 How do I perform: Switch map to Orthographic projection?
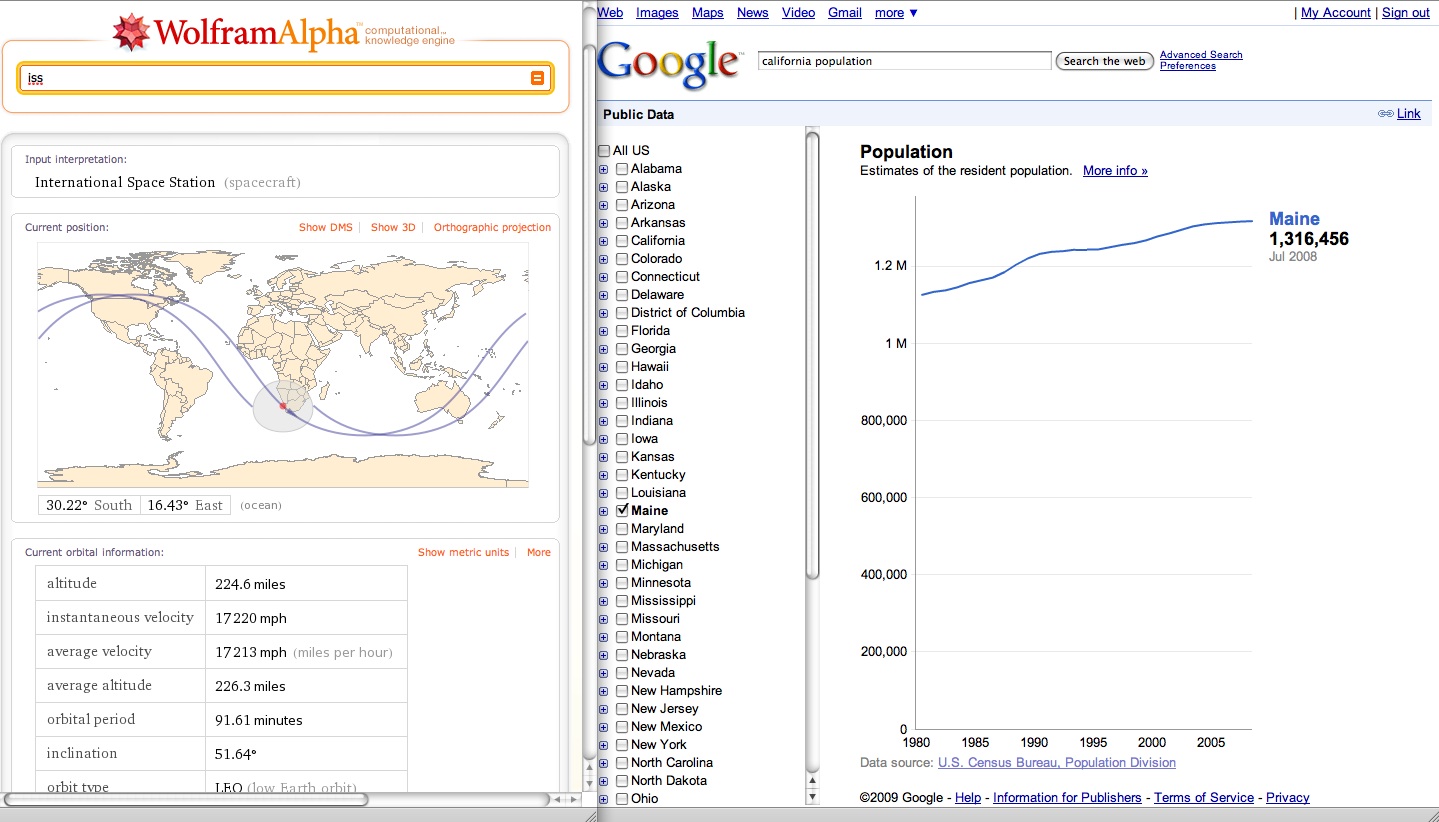coord(492,227)
